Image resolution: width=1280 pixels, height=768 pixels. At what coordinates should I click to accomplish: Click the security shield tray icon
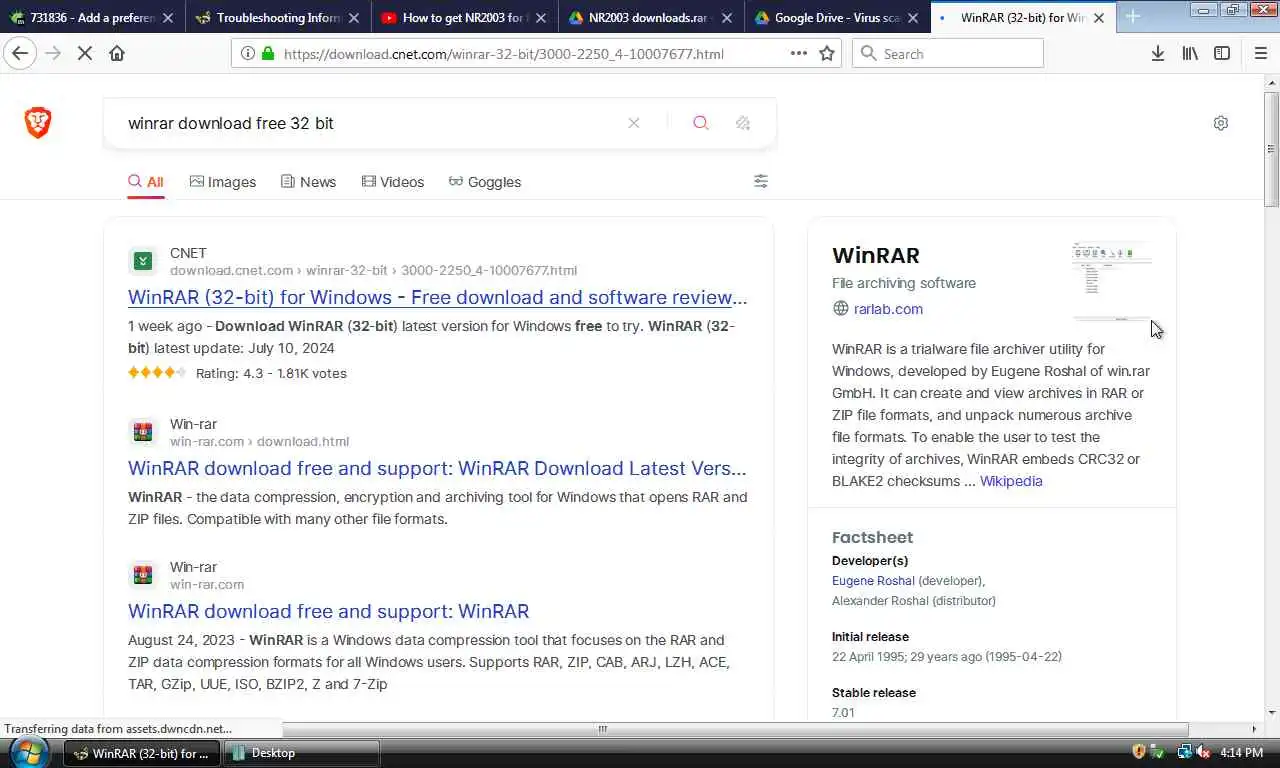click(x=1139, y=752)
